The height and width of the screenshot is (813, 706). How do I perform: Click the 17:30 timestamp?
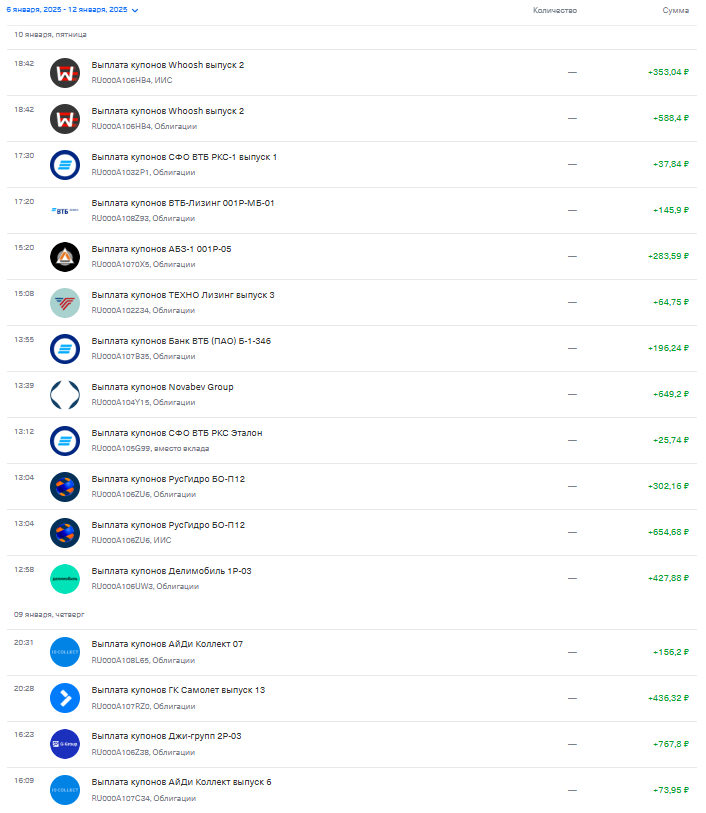pos(24,156)
